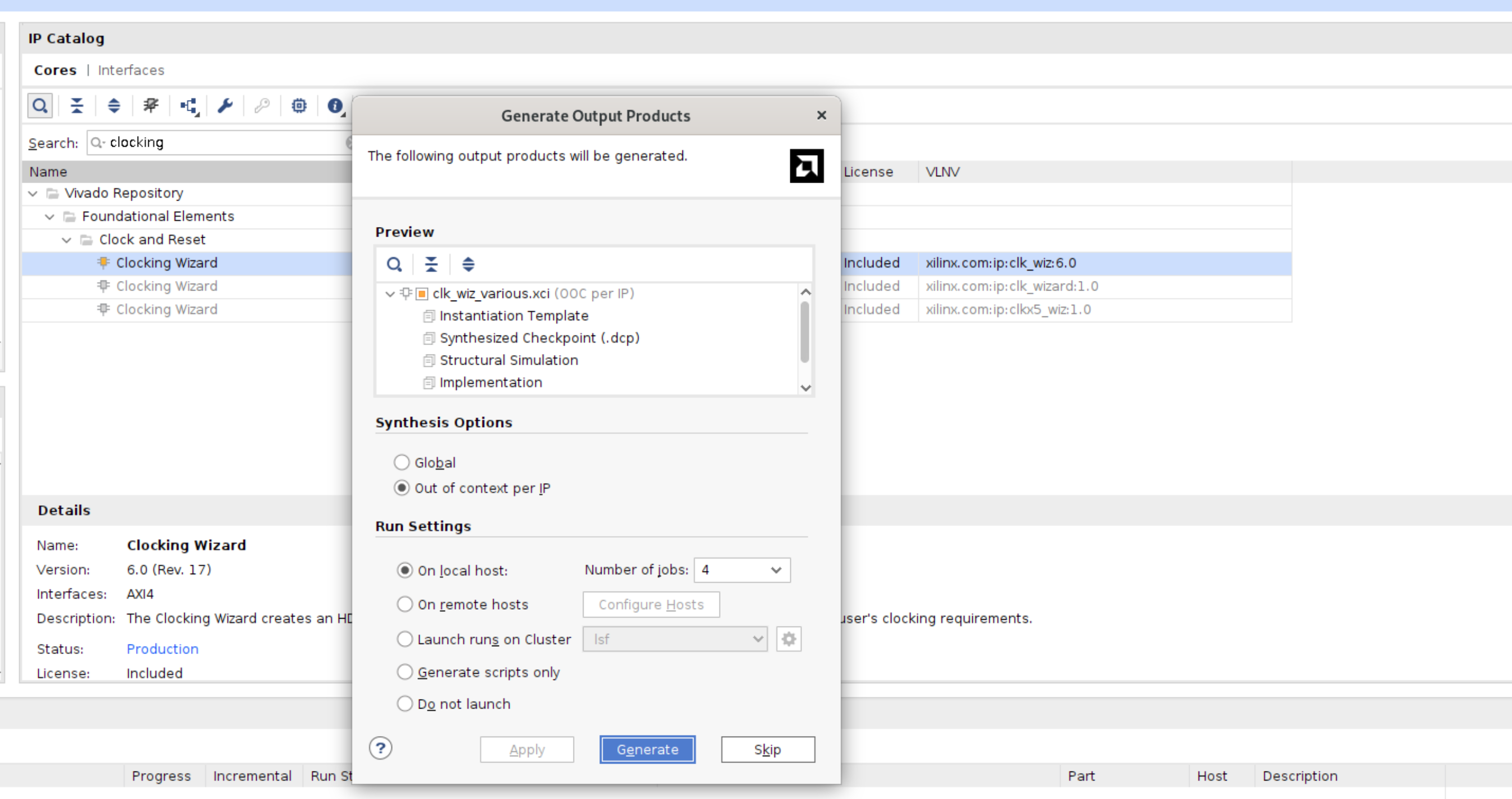Open the Number of jobs dropdown

(x=742, y=570)
